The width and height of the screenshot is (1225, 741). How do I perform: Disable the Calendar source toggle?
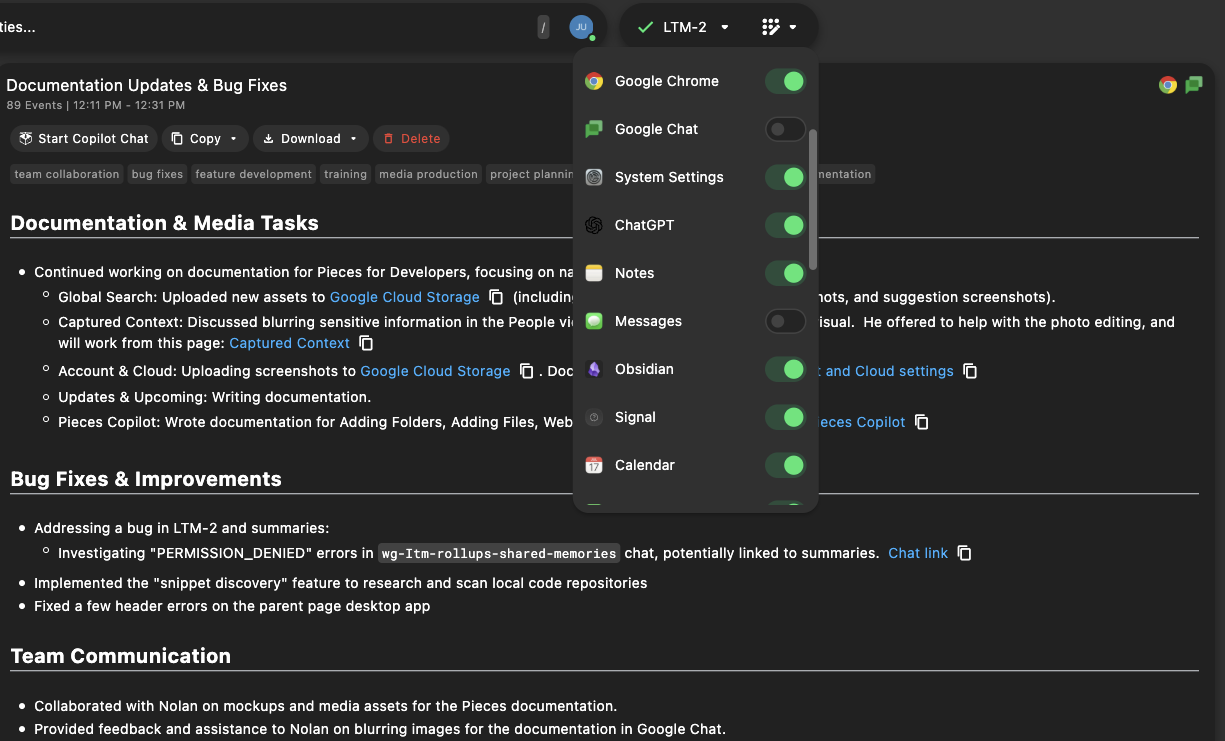(x=785, y=465)
